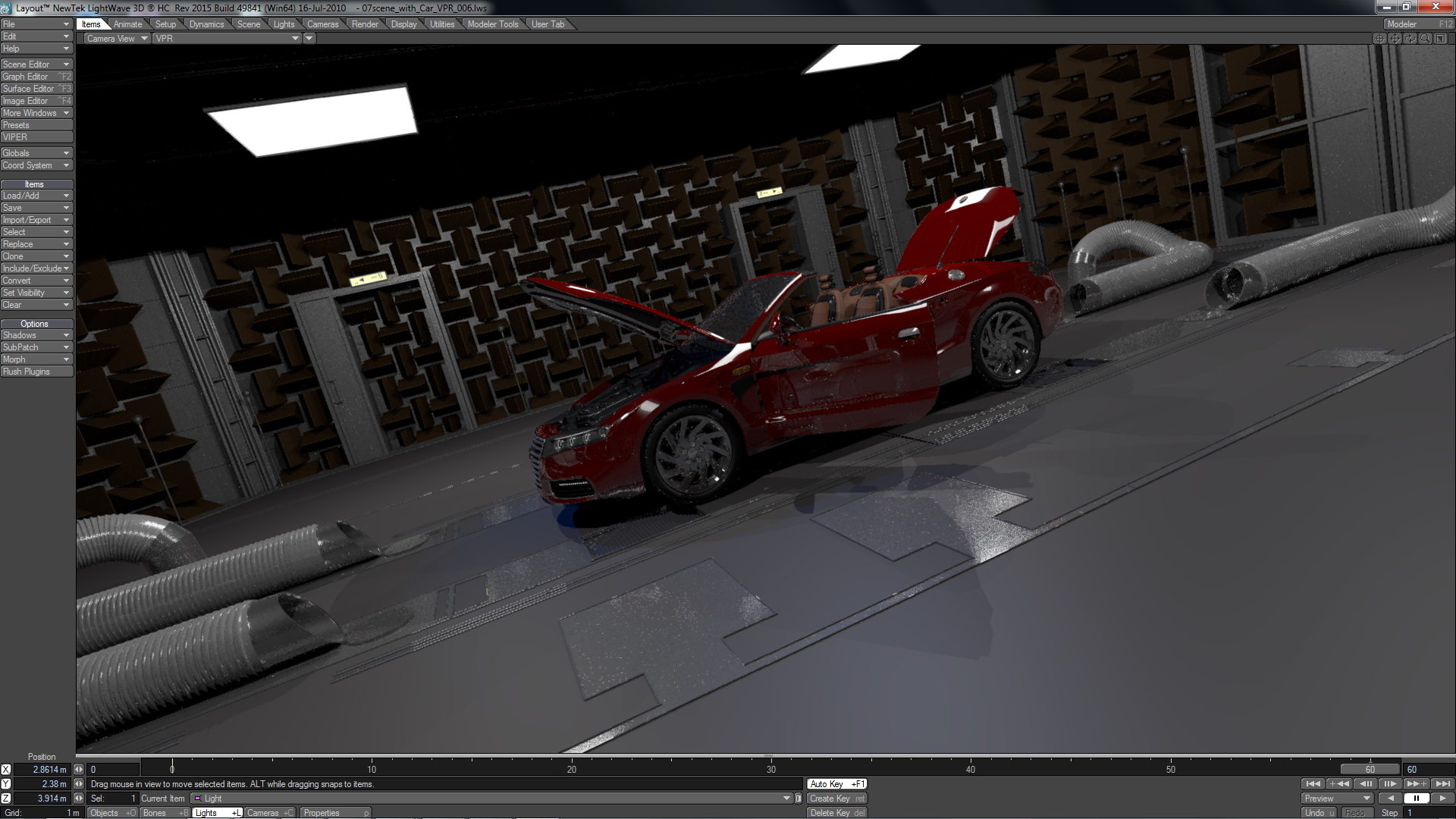
Task: Expand the Current Item Light dropdown
Action: 786,799
